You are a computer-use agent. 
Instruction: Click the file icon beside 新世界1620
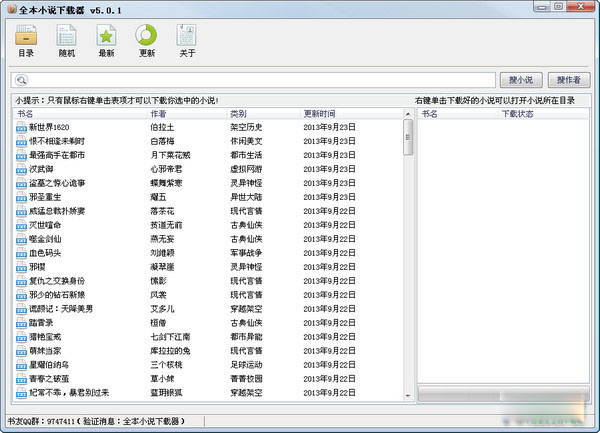click(21, 127)
